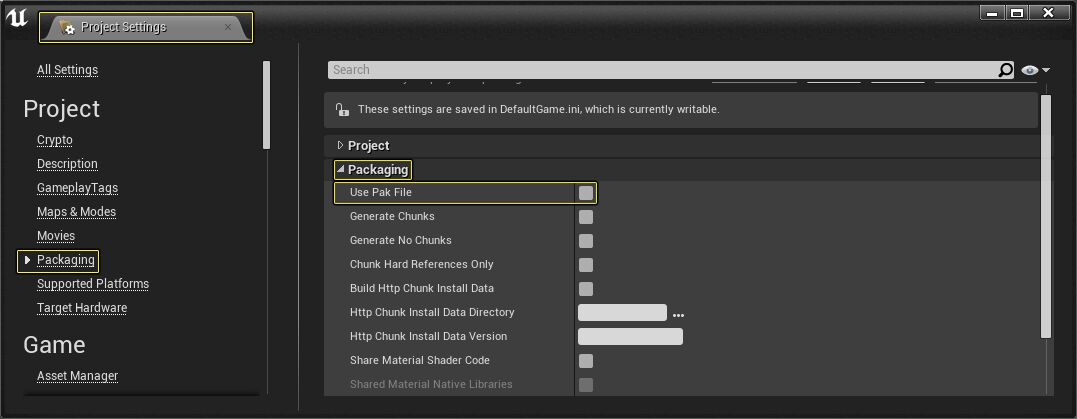Check Build Http Chunk Install Data
This screenshot has height=419, width=1077.
pos(586,289)
